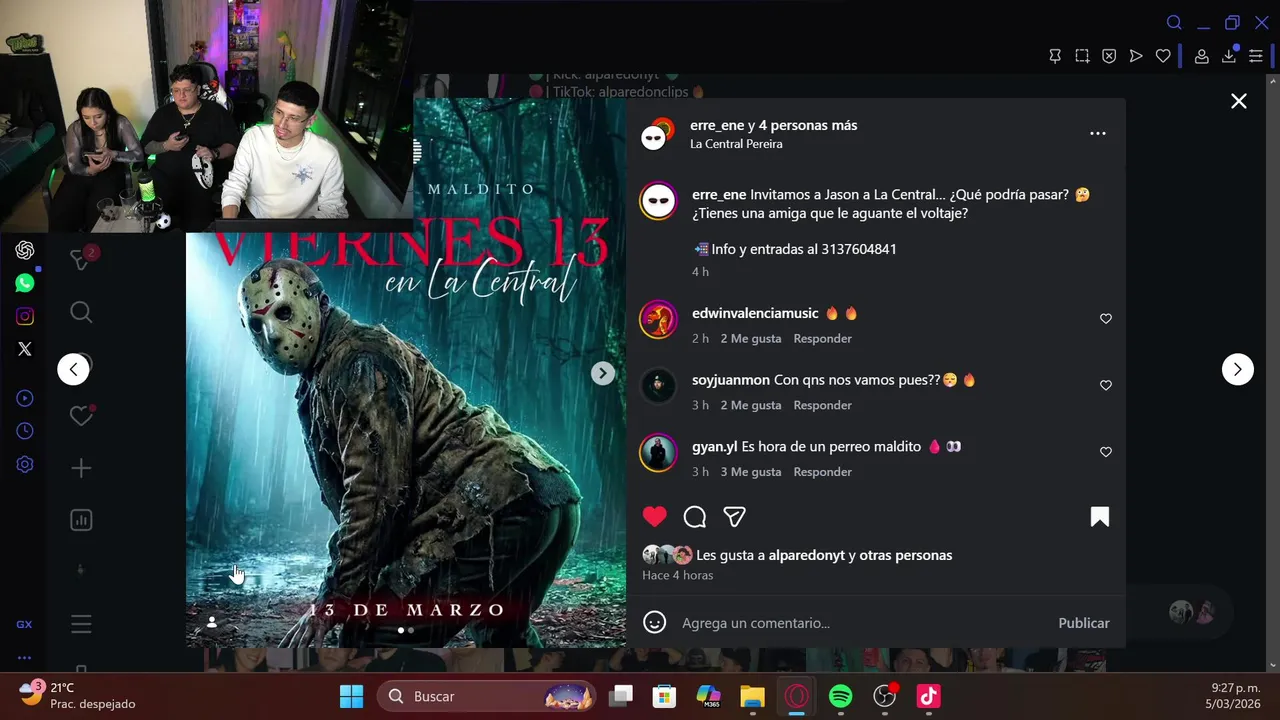Click the Publicar button
The height and width of the screenshot is (720, 1280).
[1084, 623]
